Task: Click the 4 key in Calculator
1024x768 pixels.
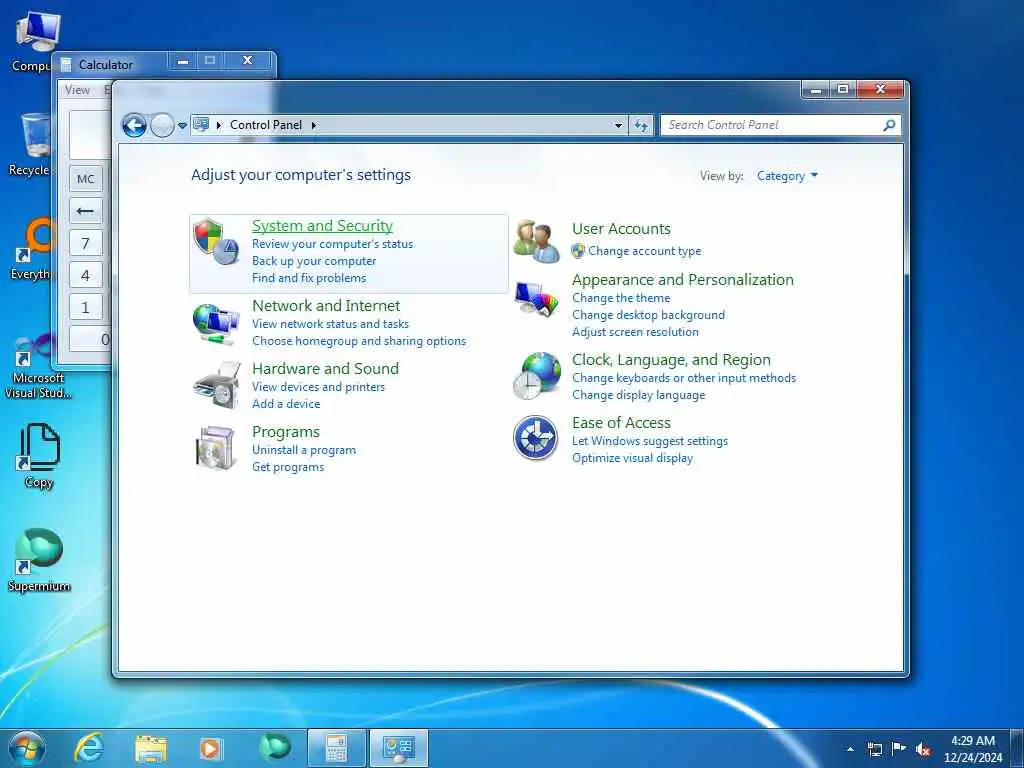Action: coord(86,275)
